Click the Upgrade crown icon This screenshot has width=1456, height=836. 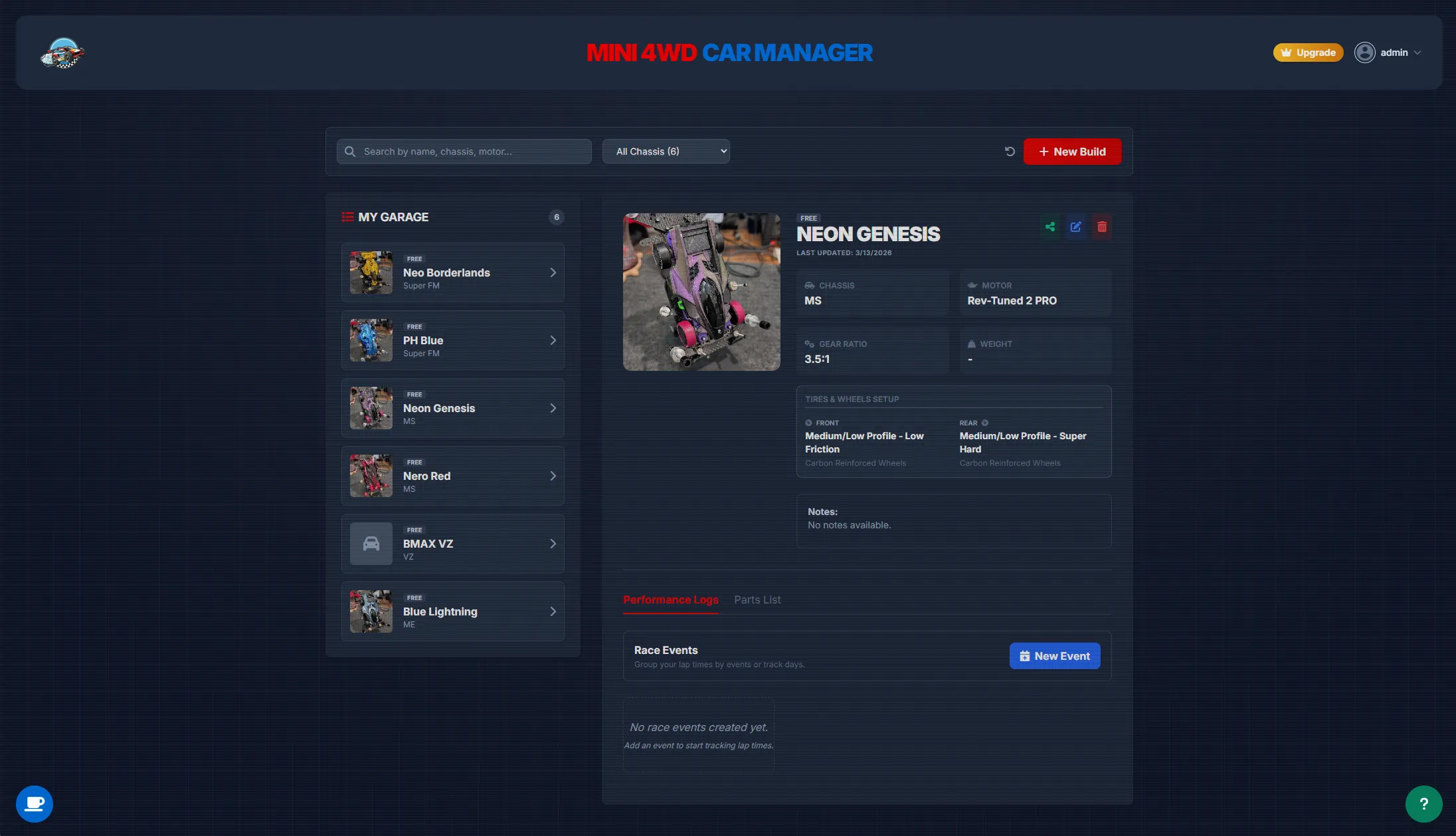pos(1286,52)
